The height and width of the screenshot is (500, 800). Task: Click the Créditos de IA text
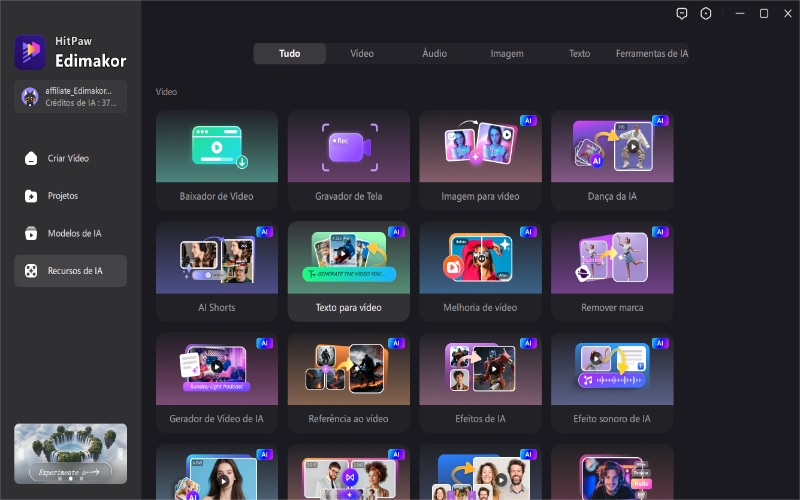81,103
